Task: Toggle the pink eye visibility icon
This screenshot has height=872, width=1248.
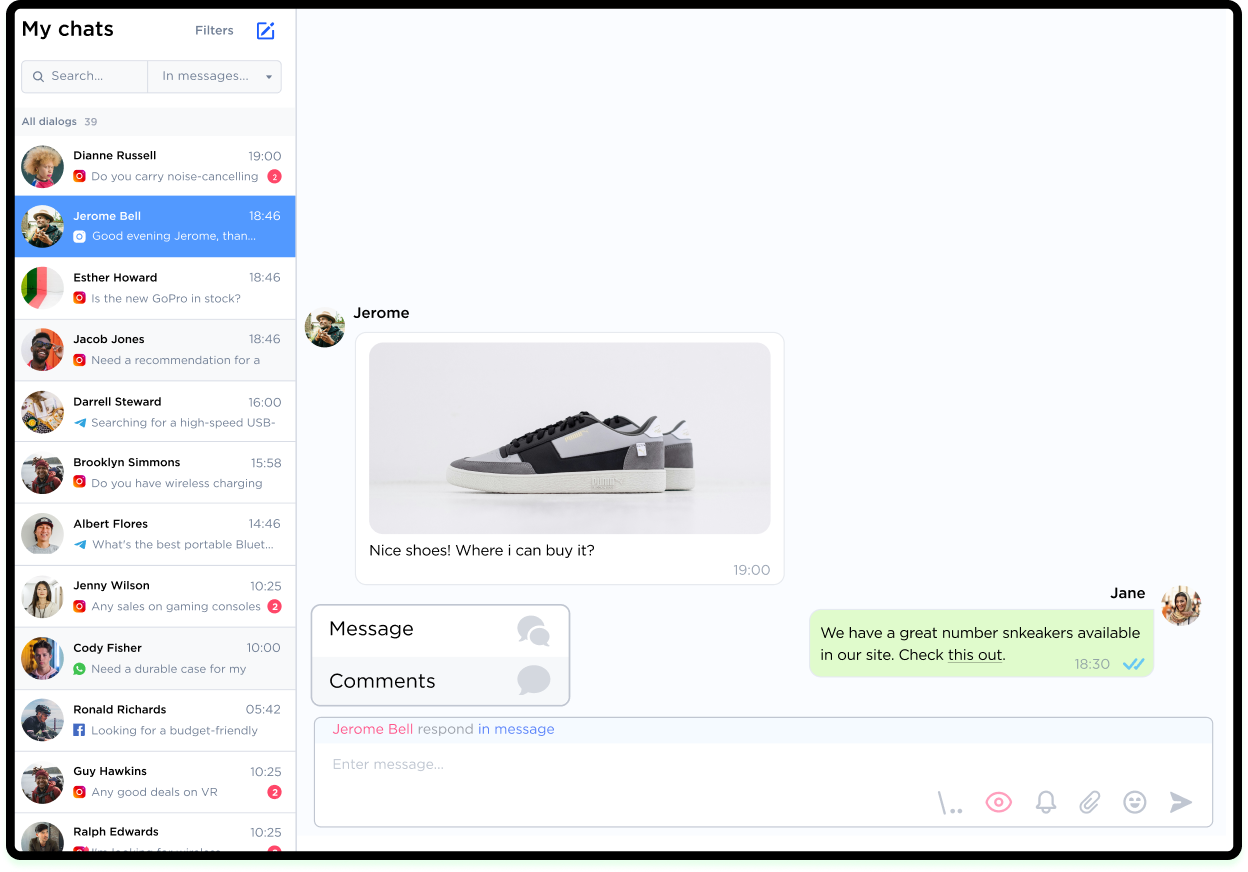Action: tap(998, 802)
